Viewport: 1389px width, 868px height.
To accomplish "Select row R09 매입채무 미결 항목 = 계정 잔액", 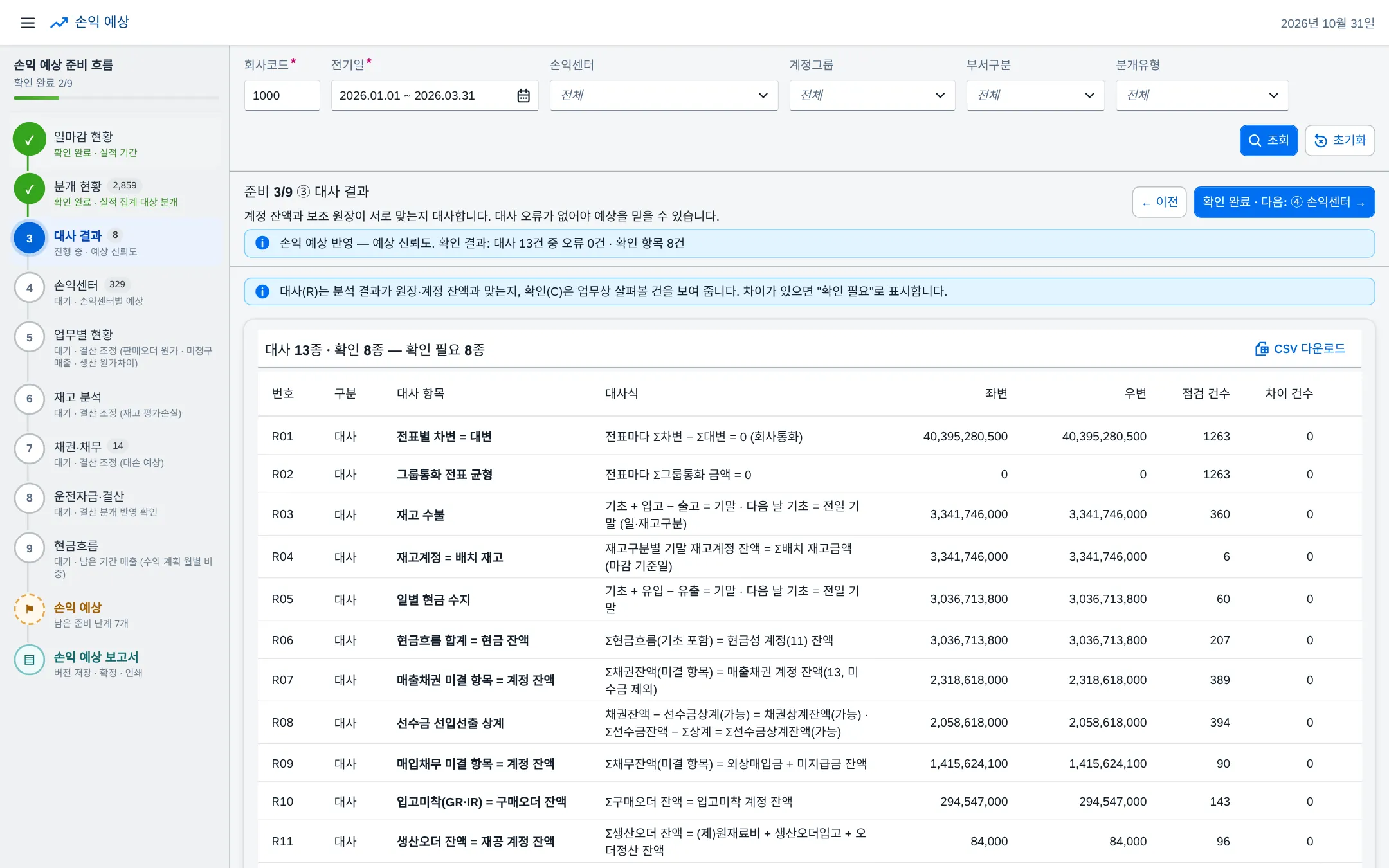I will (x=810, y=764).
